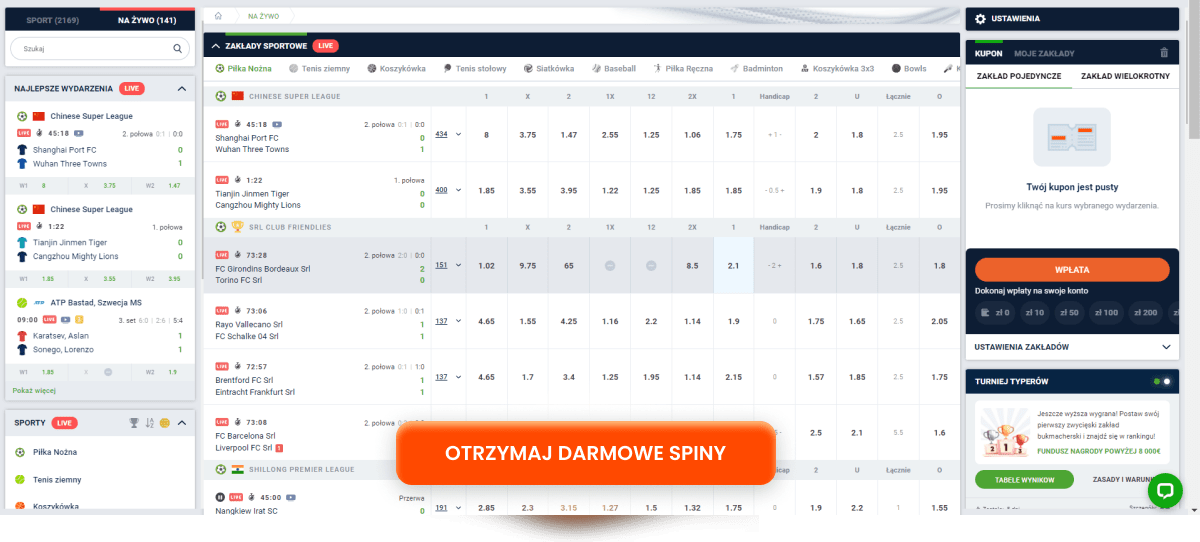Select Piłka Ręczna sport filter

tap(683, 69)
